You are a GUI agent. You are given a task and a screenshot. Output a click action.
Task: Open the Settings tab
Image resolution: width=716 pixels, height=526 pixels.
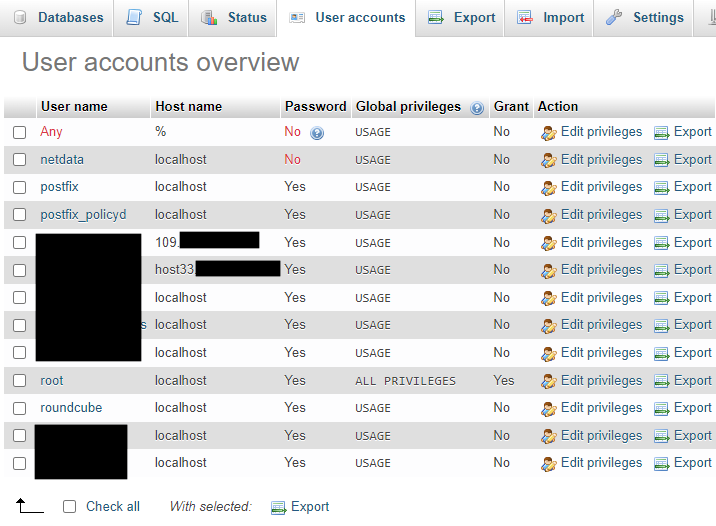(643, 18)
